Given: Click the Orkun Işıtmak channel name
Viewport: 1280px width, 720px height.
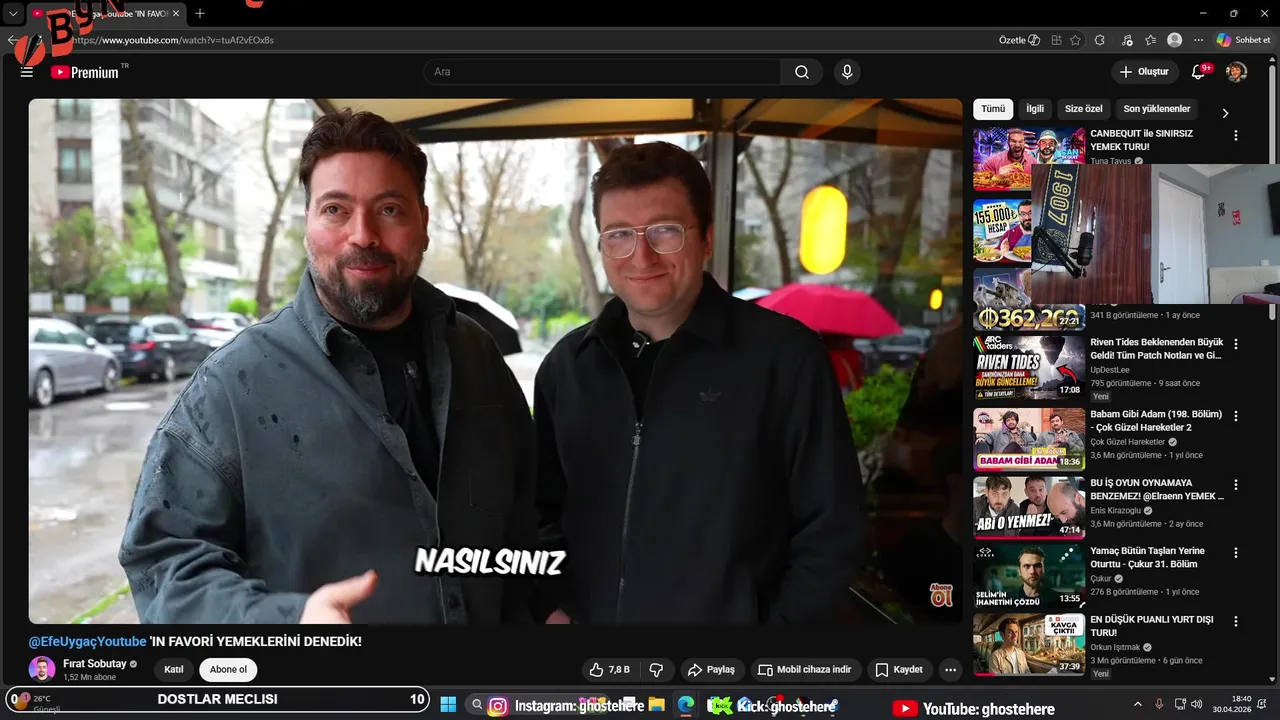Looking at the screenshot, I should pyautogui.click(x=1115, y=647).
